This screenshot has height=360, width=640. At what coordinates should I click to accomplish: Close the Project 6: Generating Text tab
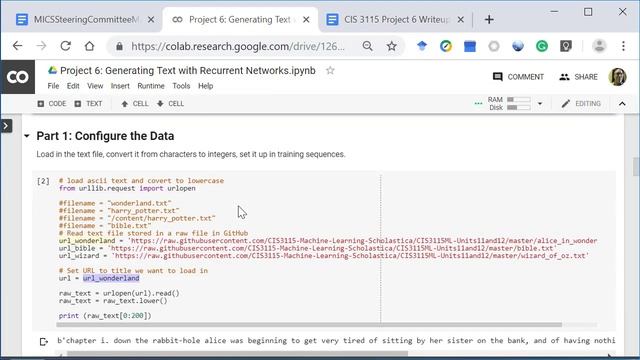tap(306, 20)
